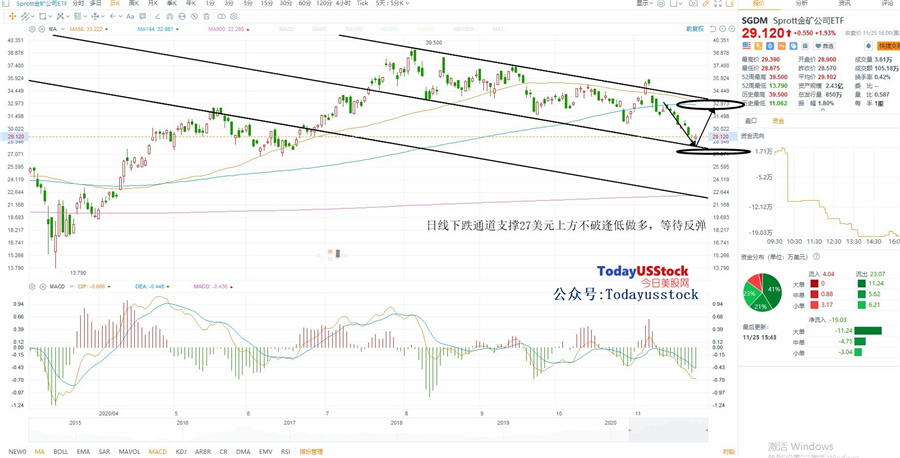This screenshot has height=458, width=900.
Task: Choose the Fibonacci/scissors analysis tool
Action: 59,17
